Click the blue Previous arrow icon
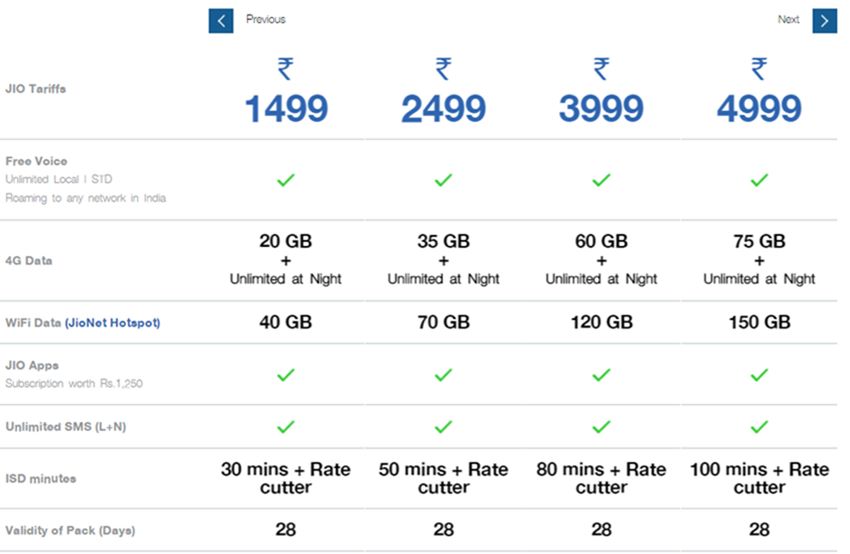The image size is (850, 554). (221, 21)
